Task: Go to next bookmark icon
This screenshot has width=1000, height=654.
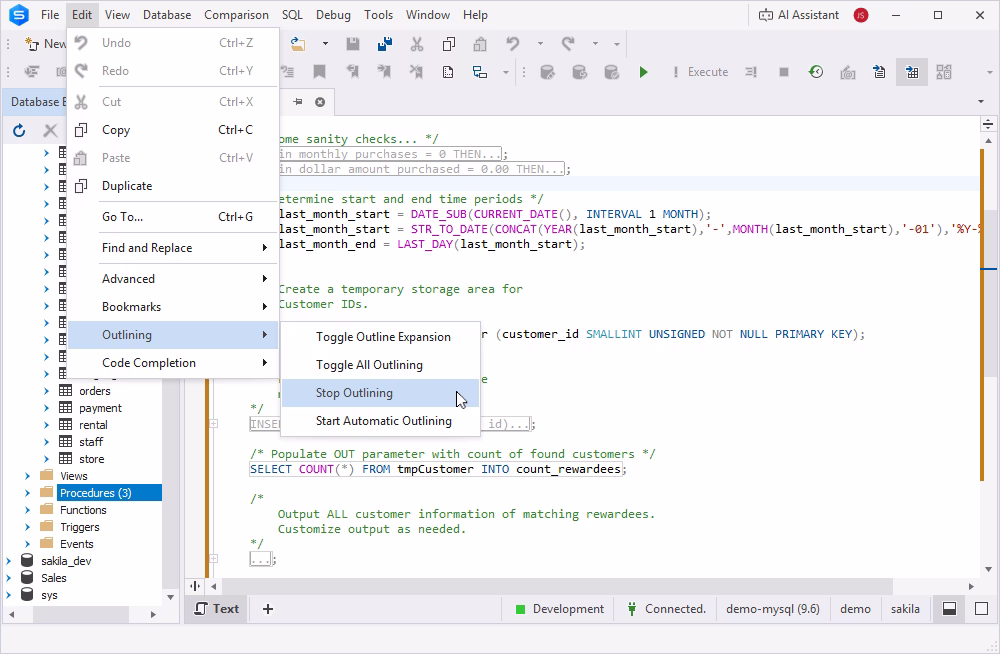Action: (384, 72)
